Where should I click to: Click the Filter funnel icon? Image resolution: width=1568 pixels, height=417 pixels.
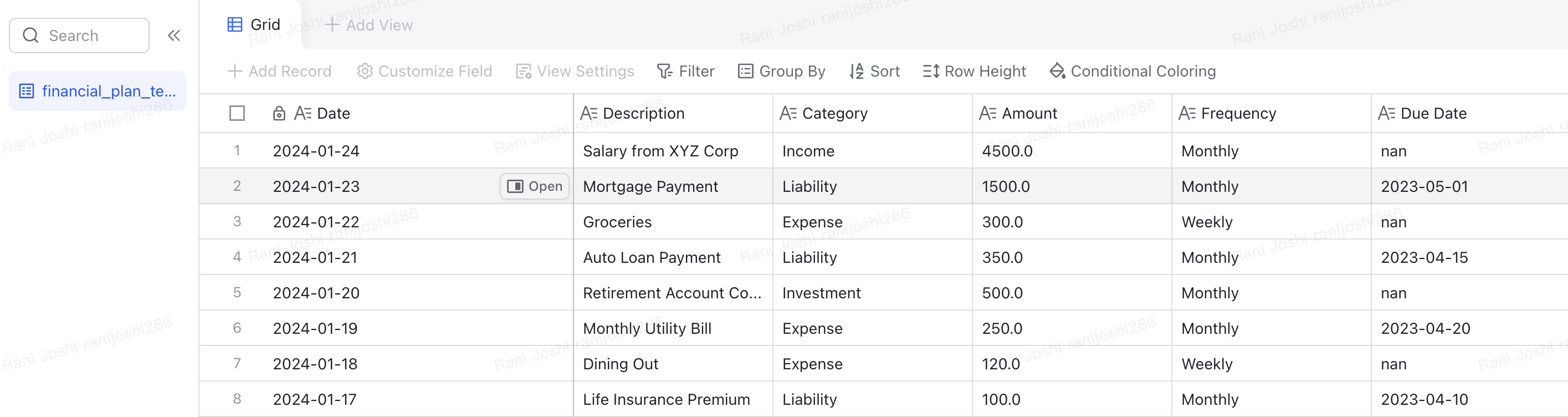pos(664,71)
